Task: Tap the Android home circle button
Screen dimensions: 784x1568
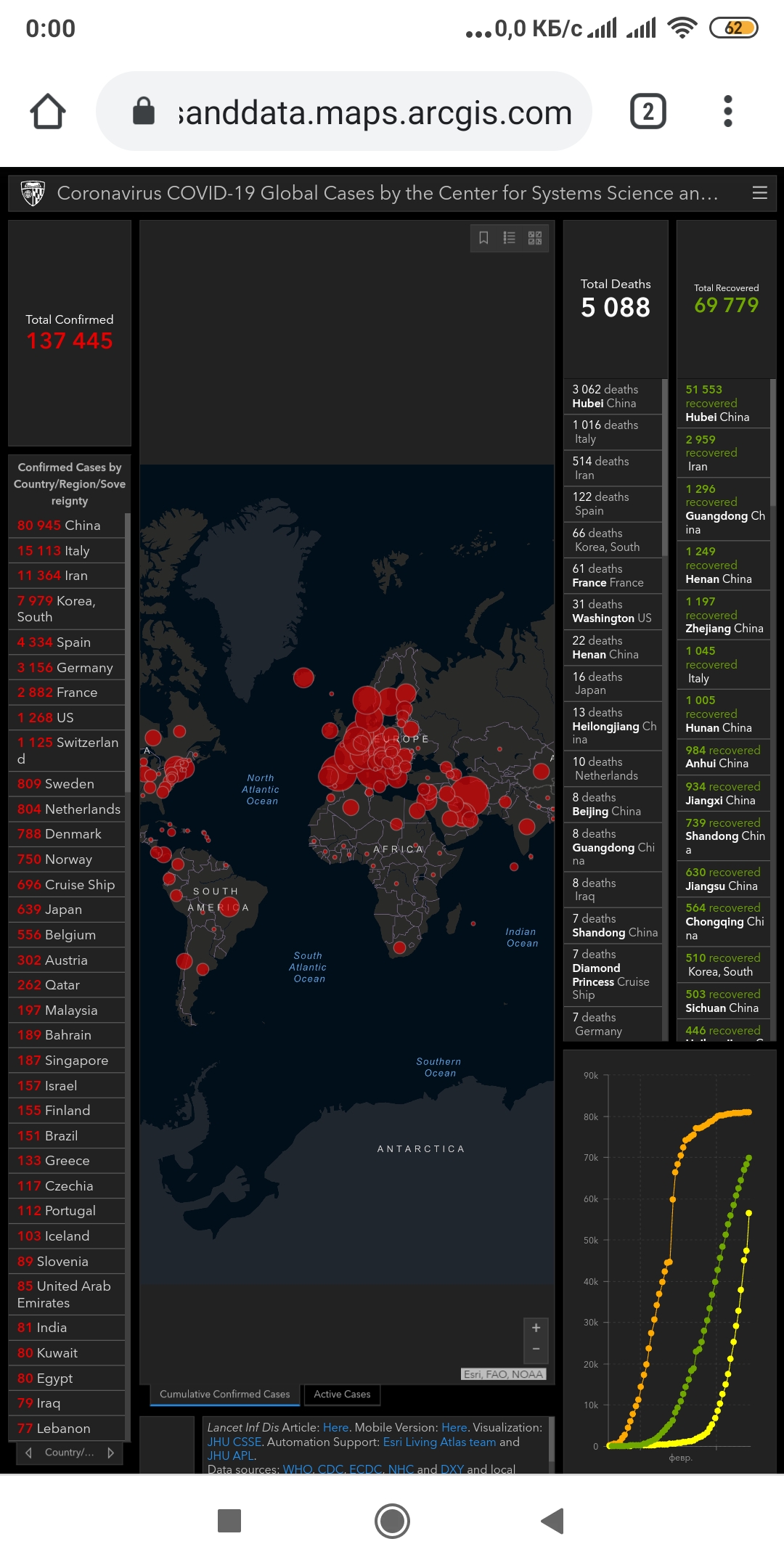Action: 392,1521
